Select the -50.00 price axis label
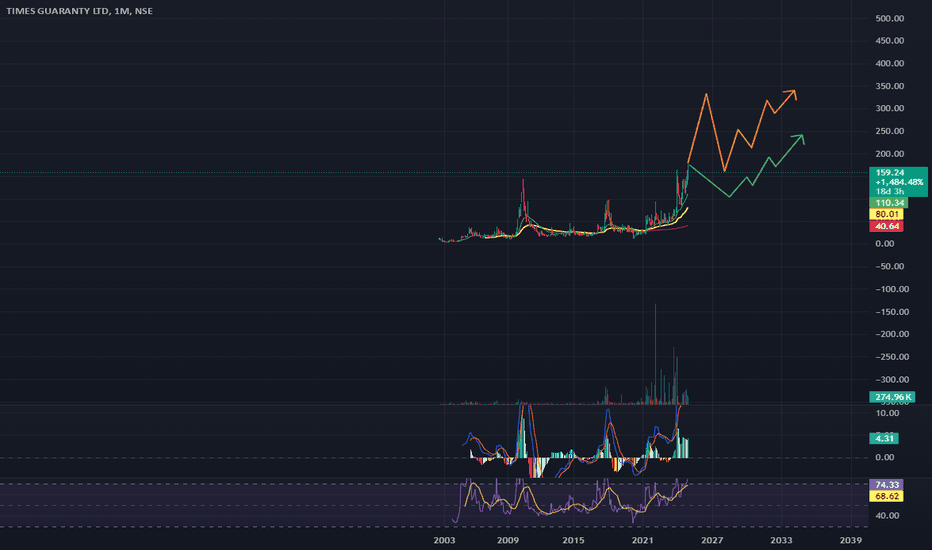Viewport: 932px width, 550px height. [x=889, y=266]
